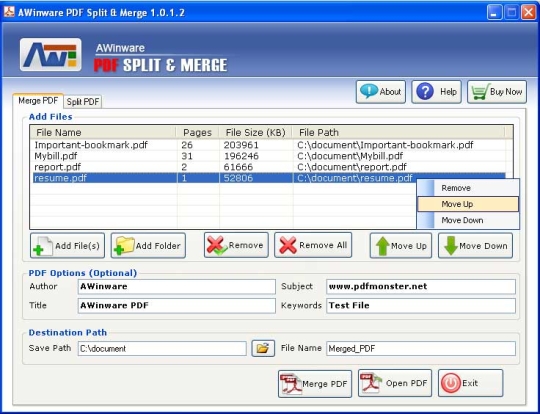Viewport: 540px width, 414px height.
Task: Click the red power Exit button
Action: click(470, 383)
